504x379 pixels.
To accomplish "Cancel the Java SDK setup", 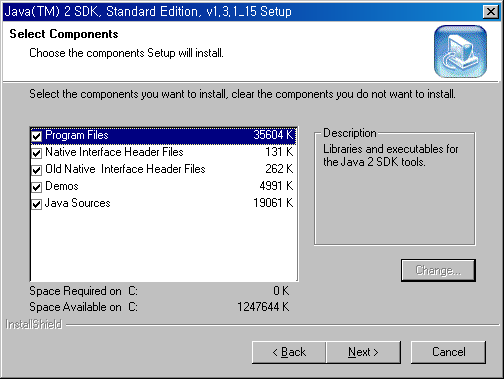I will [x=448, y=352].
